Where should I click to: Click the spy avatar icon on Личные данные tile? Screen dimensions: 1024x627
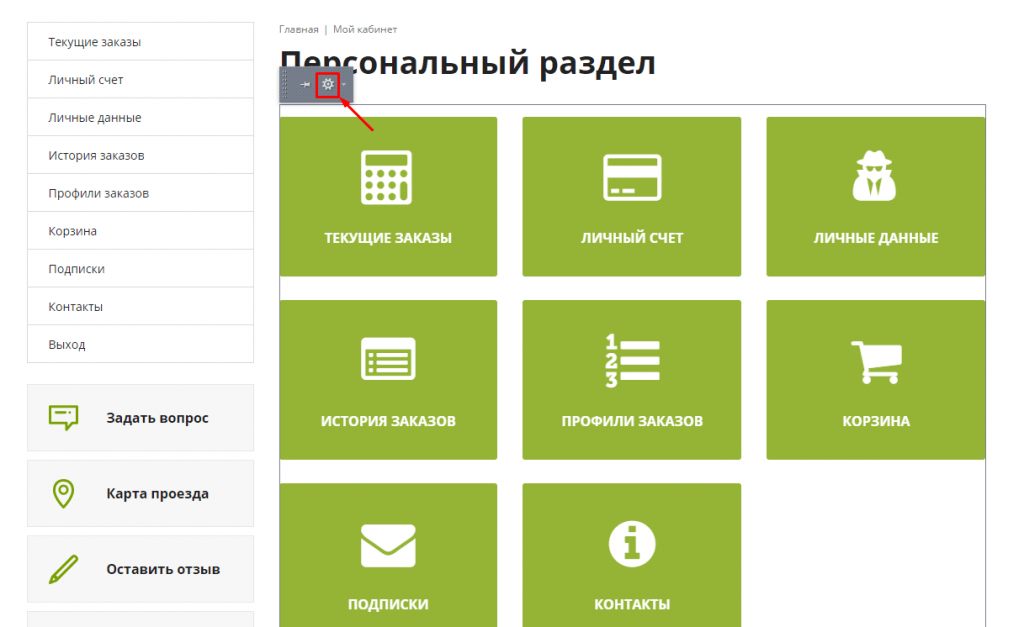[874, 176]
